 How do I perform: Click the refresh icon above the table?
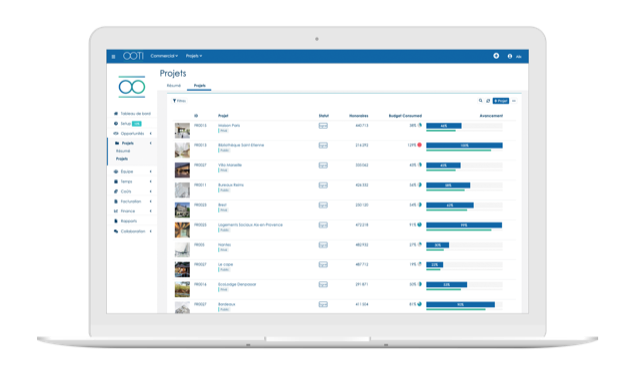tap(488, 101)
